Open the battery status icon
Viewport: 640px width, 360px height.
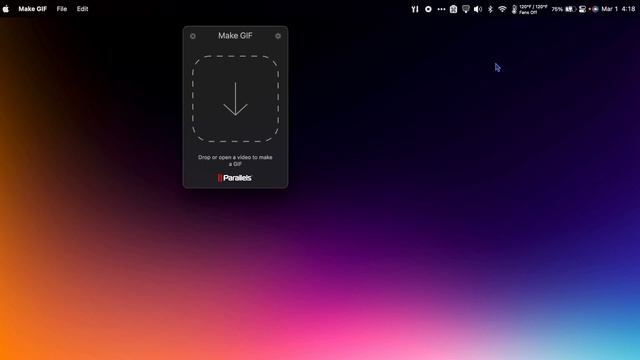[570, 9]
